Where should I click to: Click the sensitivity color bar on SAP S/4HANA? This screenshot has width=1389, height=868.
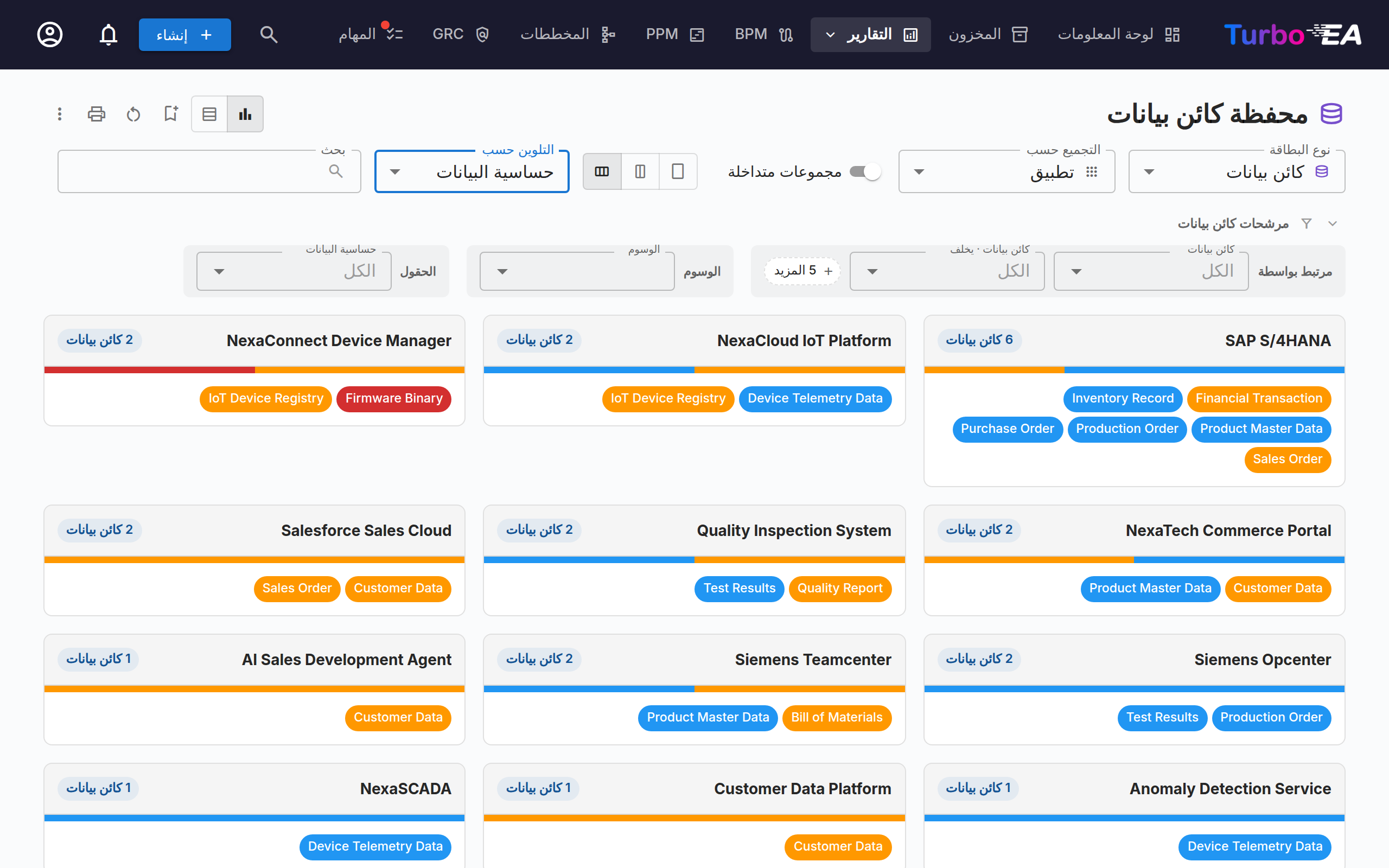click(x=1134, y=369)
